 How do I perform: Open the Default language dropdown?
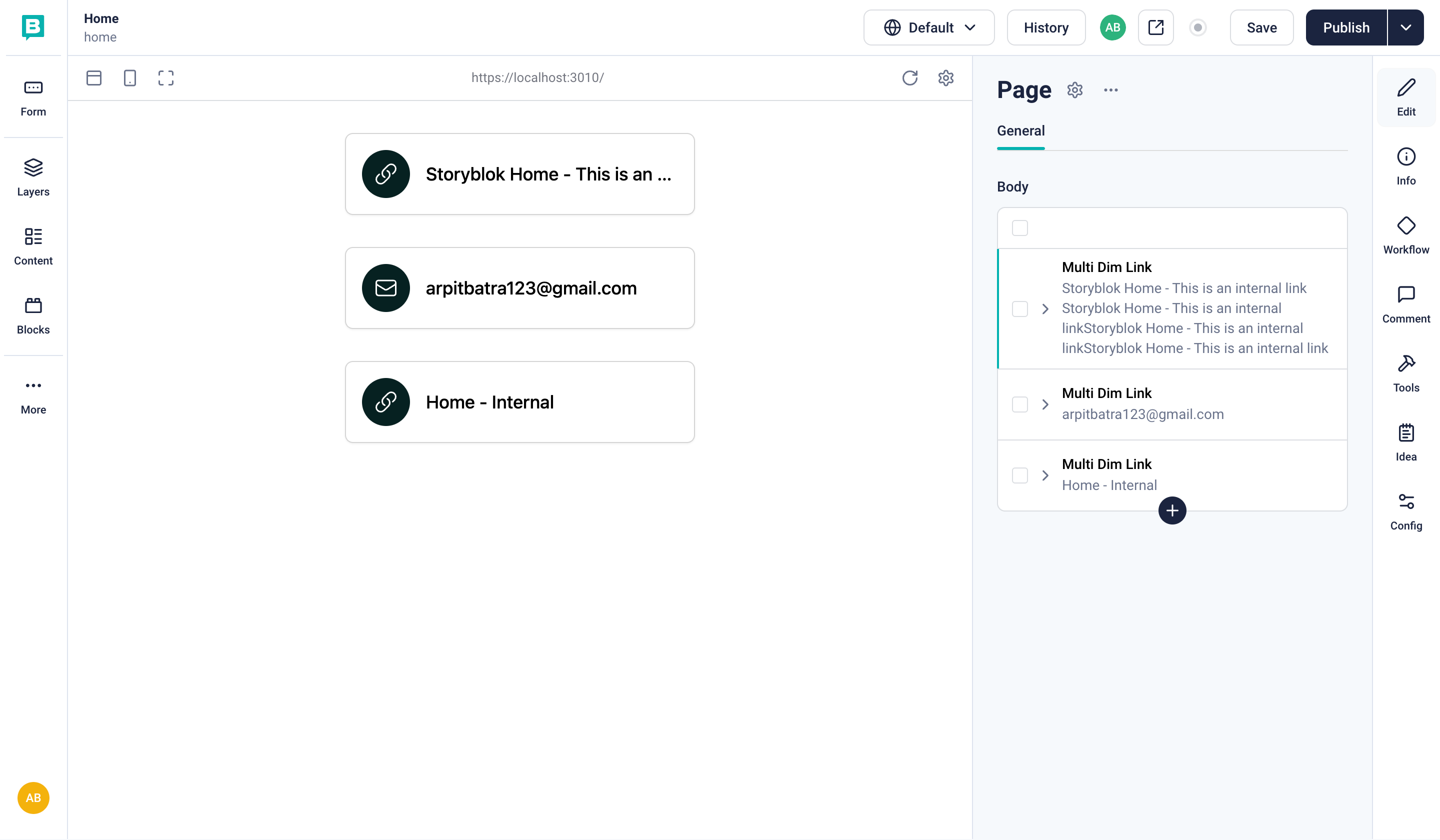tap(928, 27)
